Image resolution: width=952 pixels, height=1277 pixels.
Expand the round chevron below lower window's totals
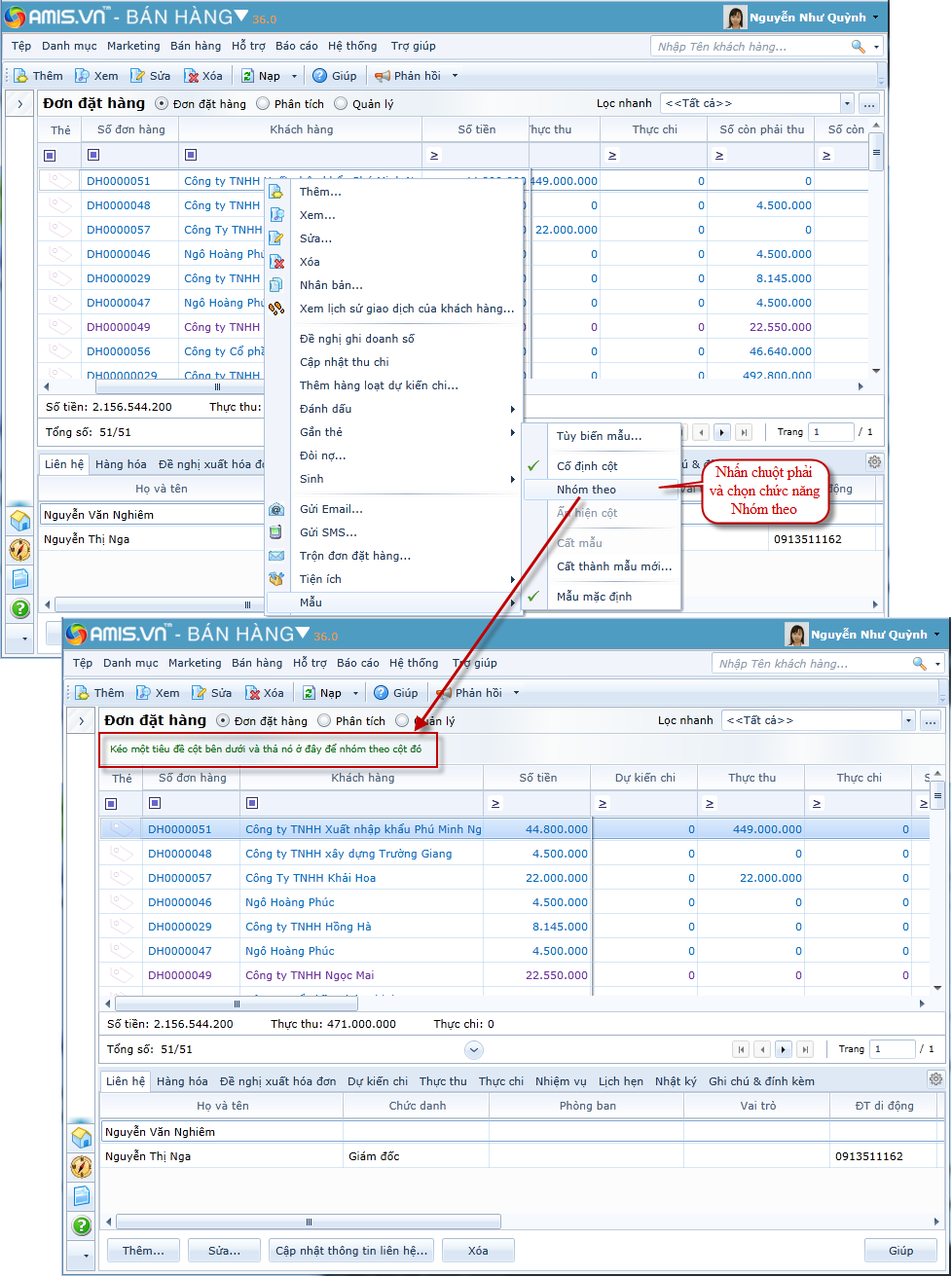coord(474,1049)
